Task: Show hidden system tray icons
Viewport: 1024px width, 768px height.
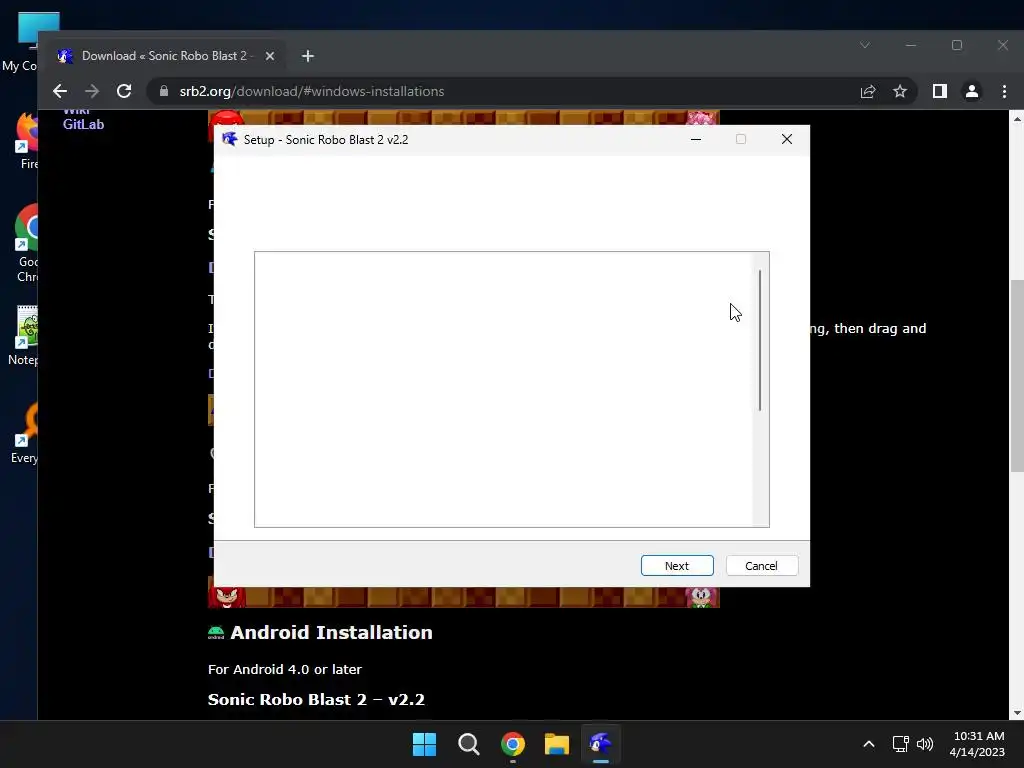Action: coord(869,744)
